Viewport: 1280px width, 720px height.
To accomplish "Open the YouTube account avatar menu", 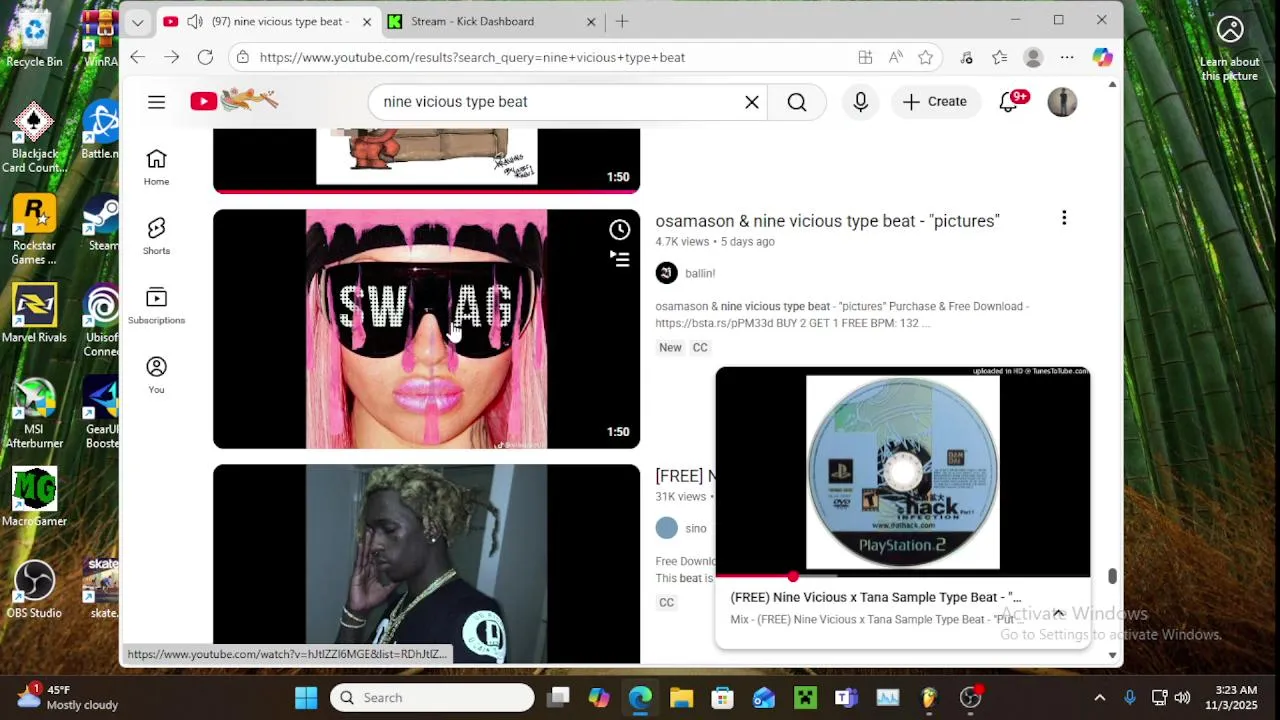I will click(1062, 101).
